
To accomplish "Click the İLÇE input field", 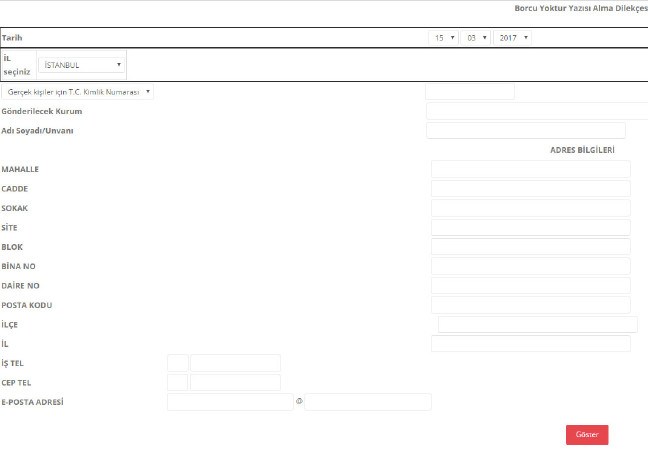I will coord(537,324).
